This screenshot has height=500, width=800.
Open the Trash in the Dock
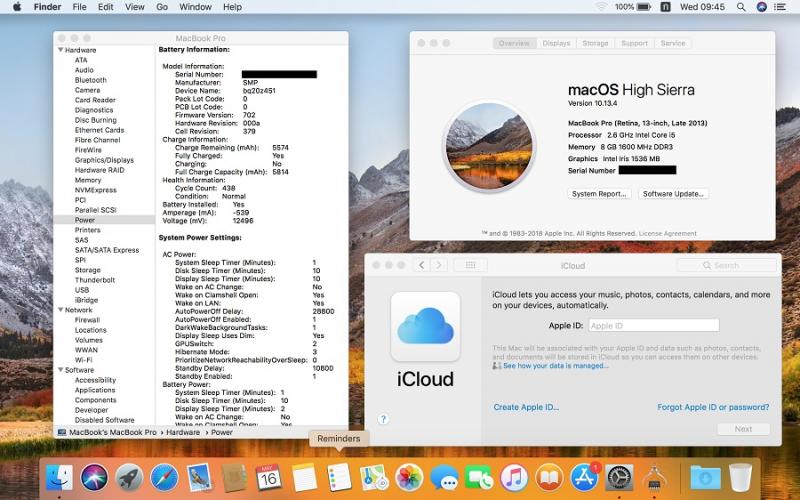pos(741,478)
